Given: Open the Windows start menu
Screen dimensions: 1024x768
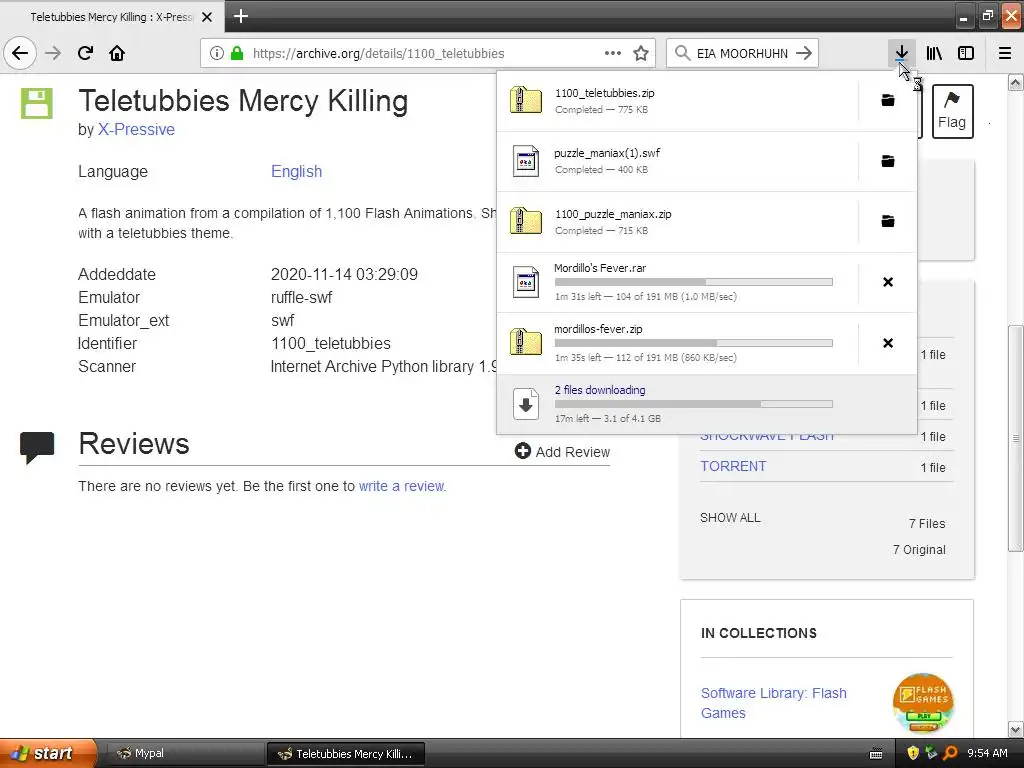Looking at the screenshot, I should coord(48,753).
